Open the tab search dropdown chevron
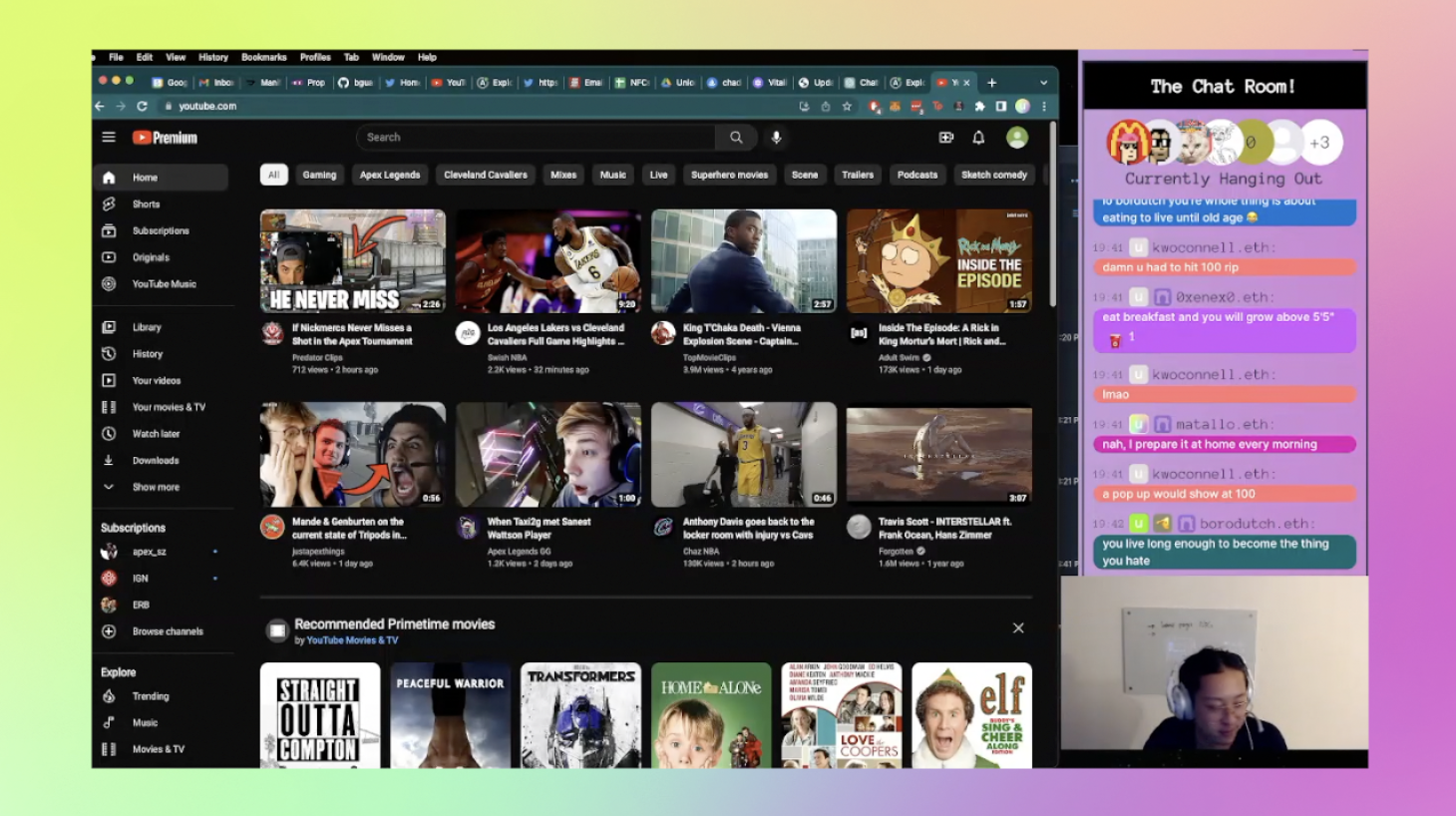This screenshot has height=816, width=1456. (x=1044, y=83)
